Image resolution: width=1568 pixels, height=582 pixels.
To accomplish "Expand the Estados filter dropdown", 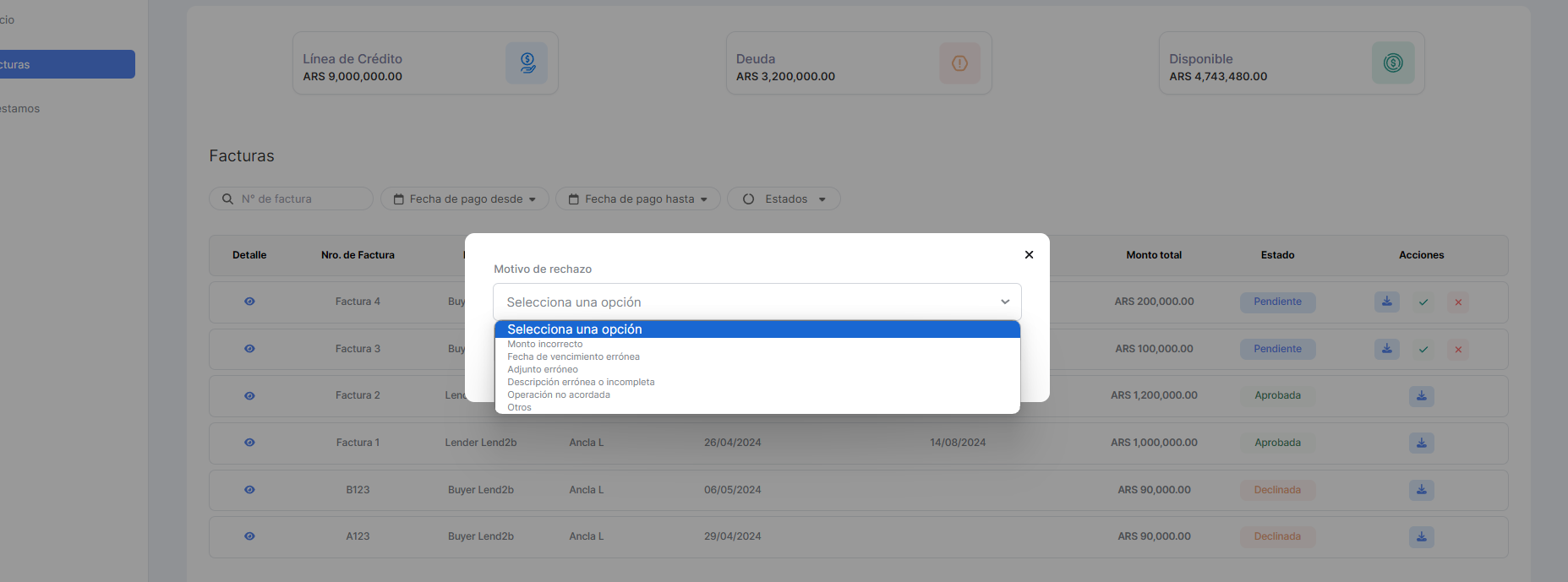I will click(x=784, y=199).
